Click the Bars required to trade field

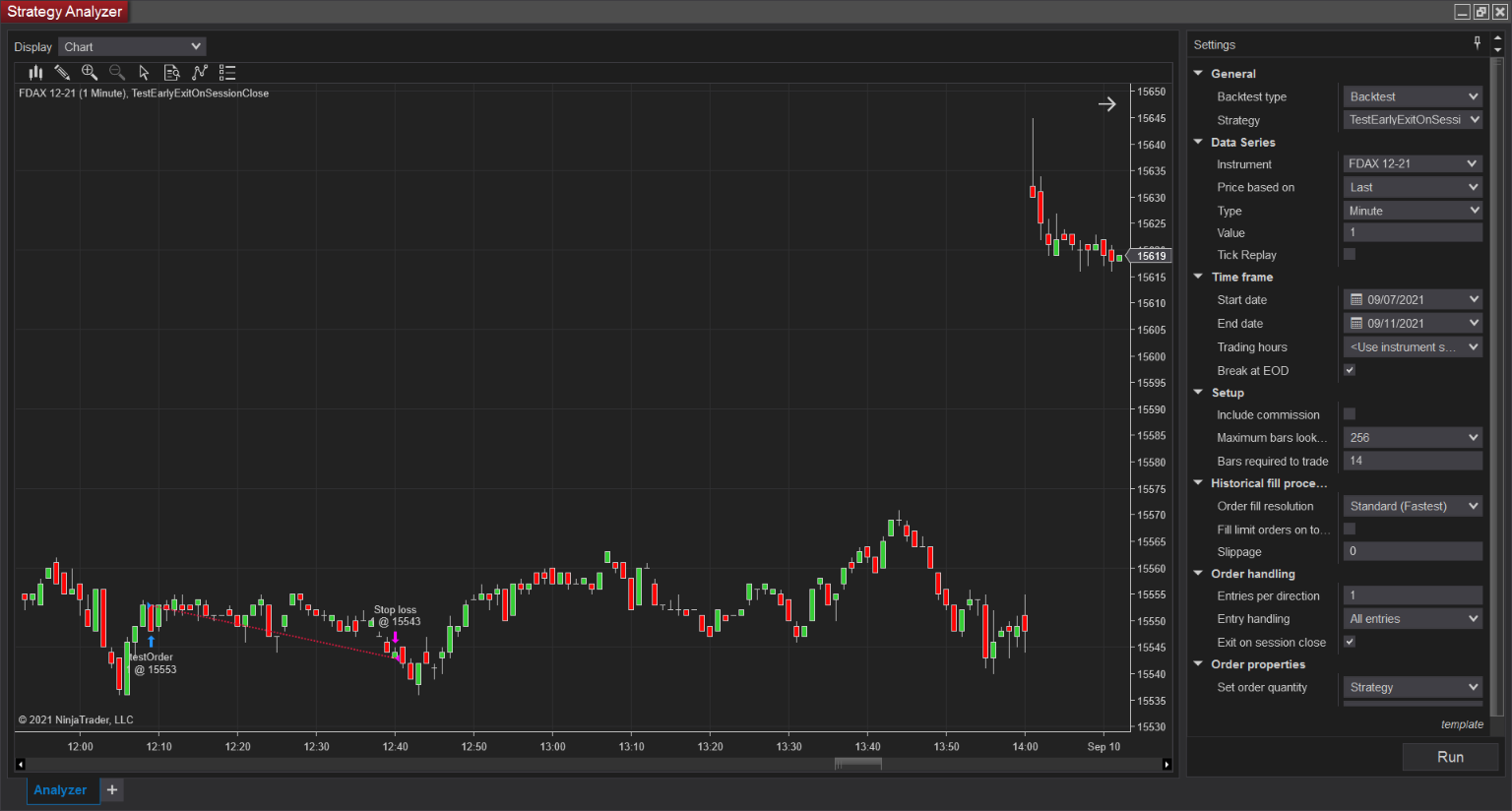point(1413,461)
